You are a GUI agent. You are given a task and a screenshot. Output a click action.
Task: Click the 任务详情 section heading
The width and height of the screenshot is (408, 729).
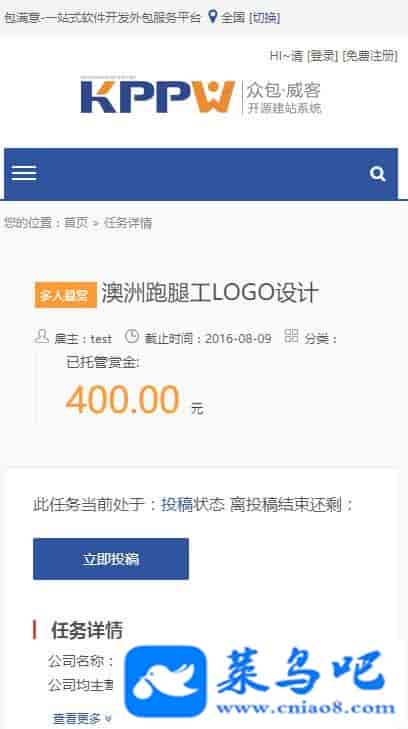87,630
